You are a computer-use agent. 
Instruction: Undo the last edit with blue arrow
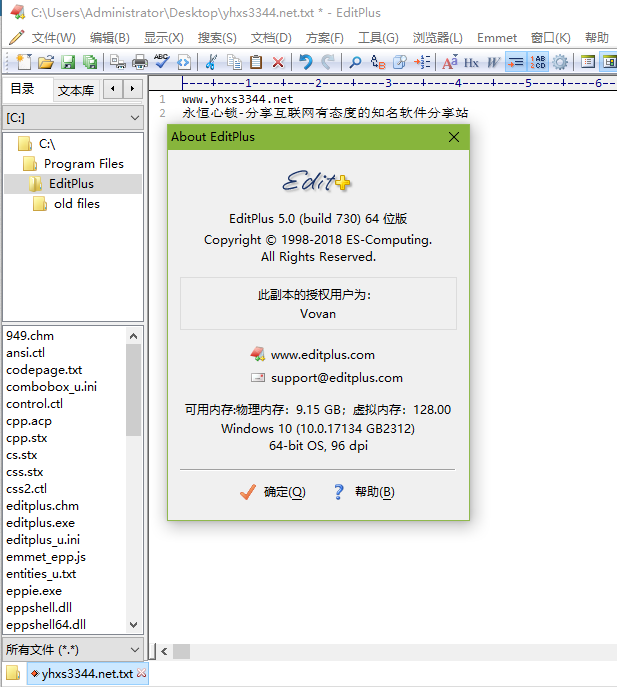click(305, 62)
